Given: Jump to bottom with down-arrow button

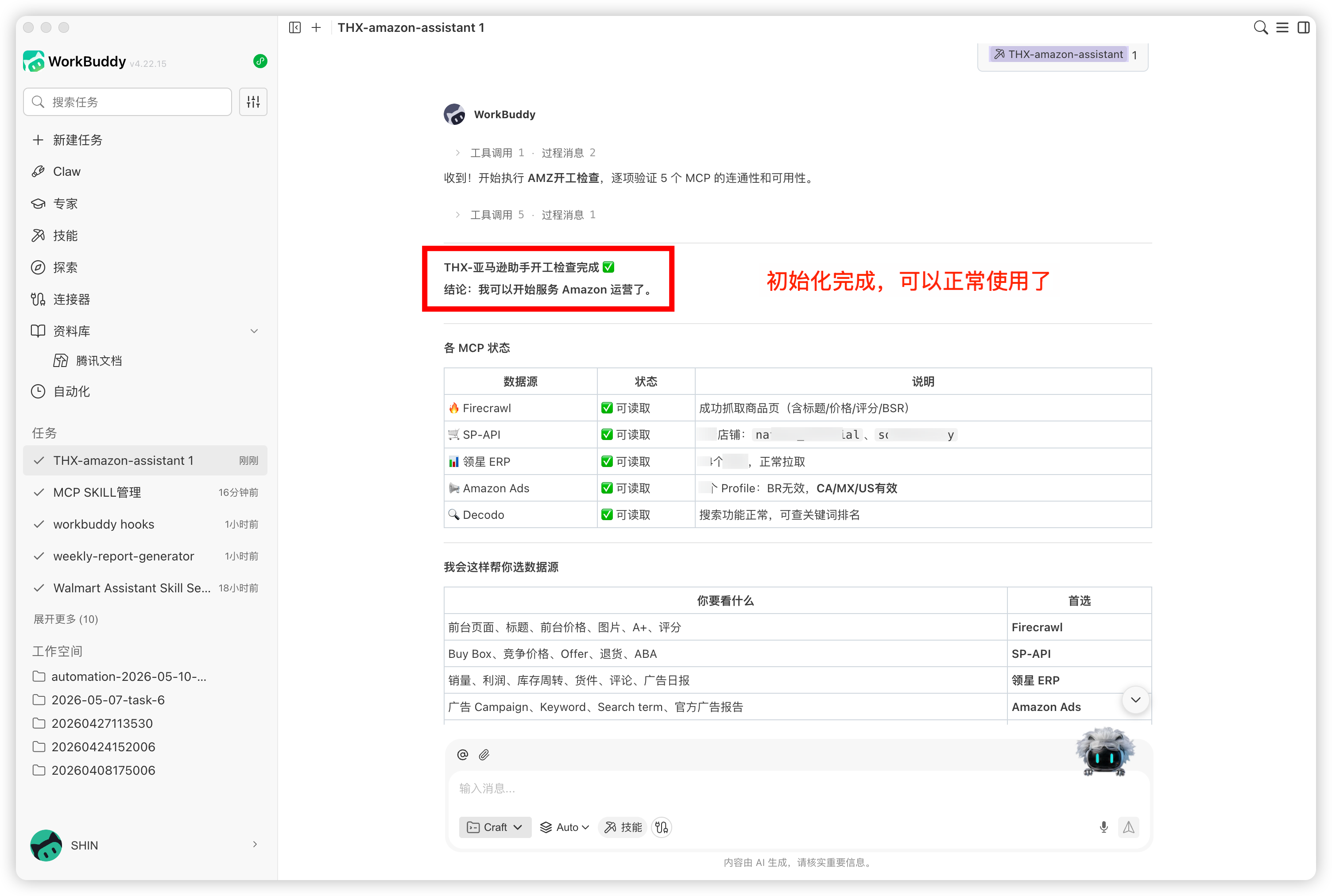Looking at the screenshot, I should point(1135,700).
